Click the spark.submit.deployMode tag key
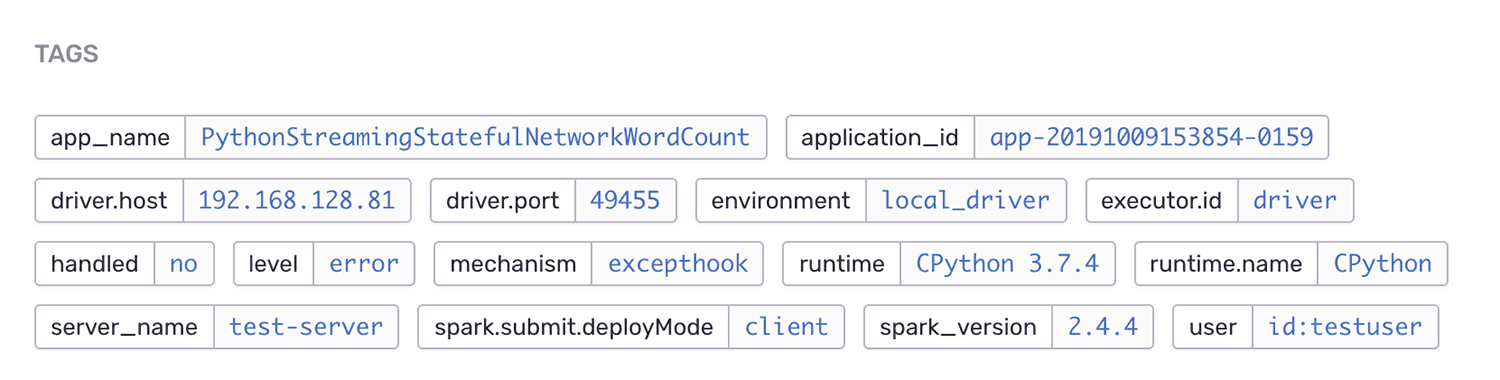Image resolution: width=1500 pixels, height=380 pixels. click(573, 326)
